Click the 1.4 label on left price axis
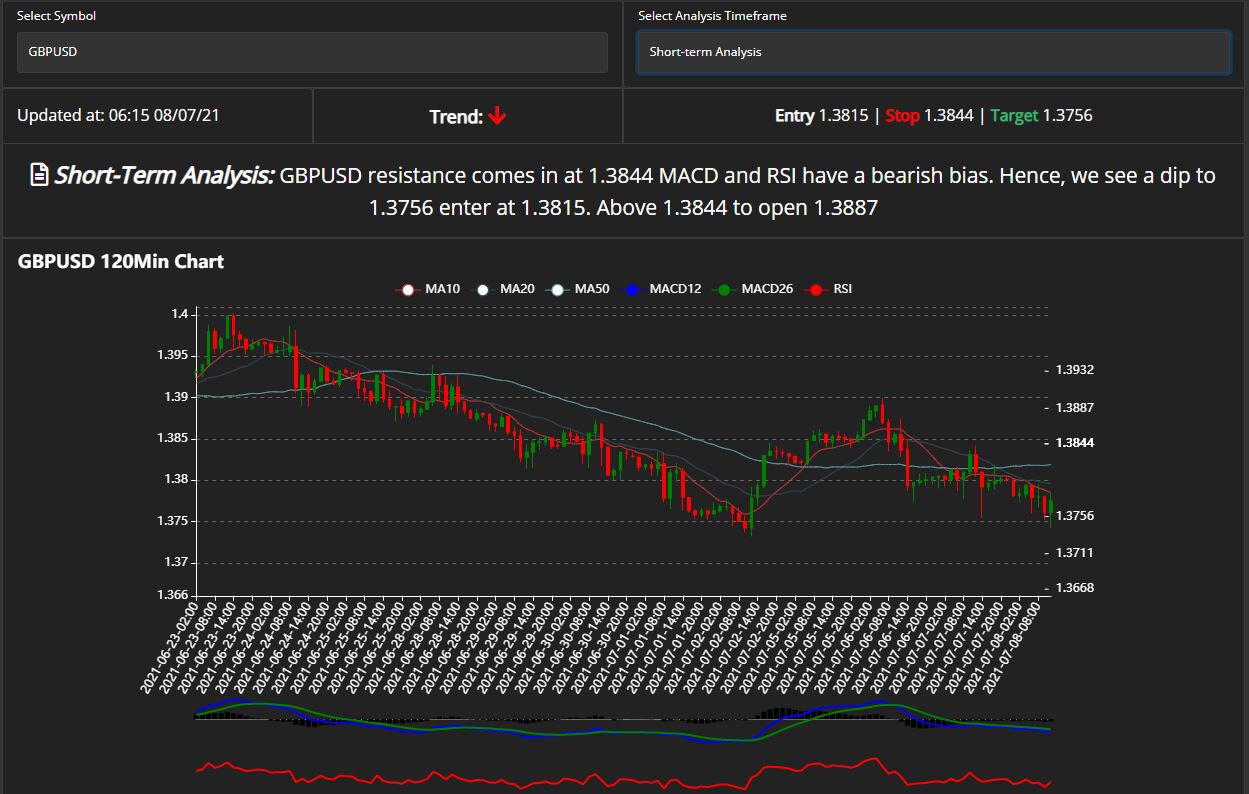 click(x=180, y=314)
